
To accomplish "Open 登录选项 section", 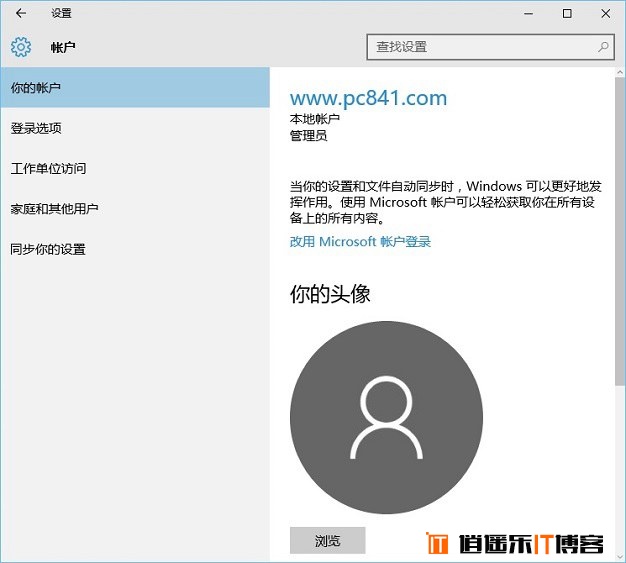I will click(135, 128).
